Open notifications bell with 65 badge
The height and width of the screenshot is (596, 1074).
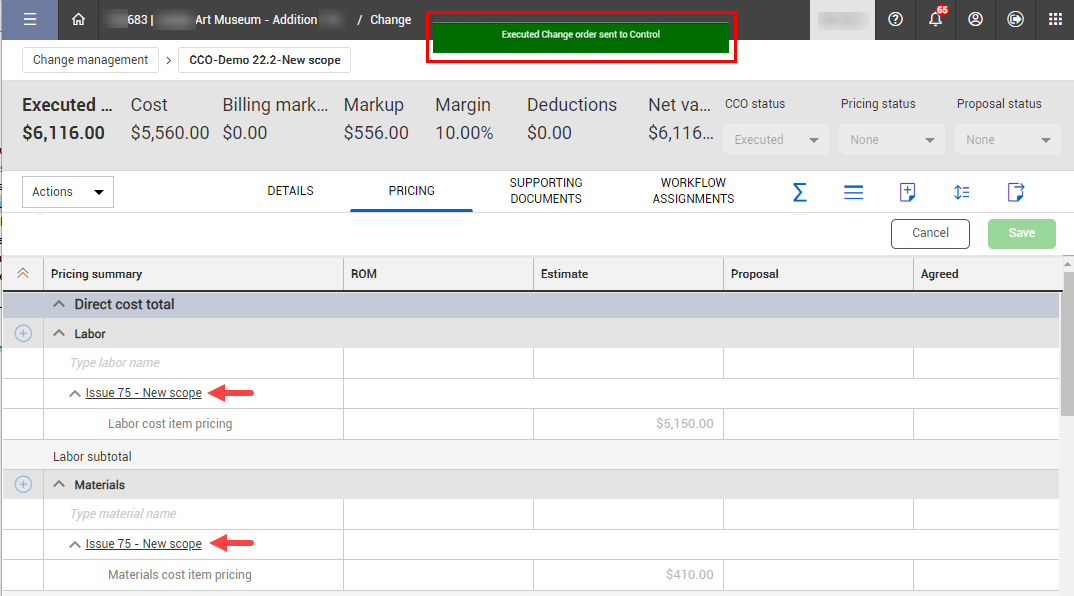935,20
